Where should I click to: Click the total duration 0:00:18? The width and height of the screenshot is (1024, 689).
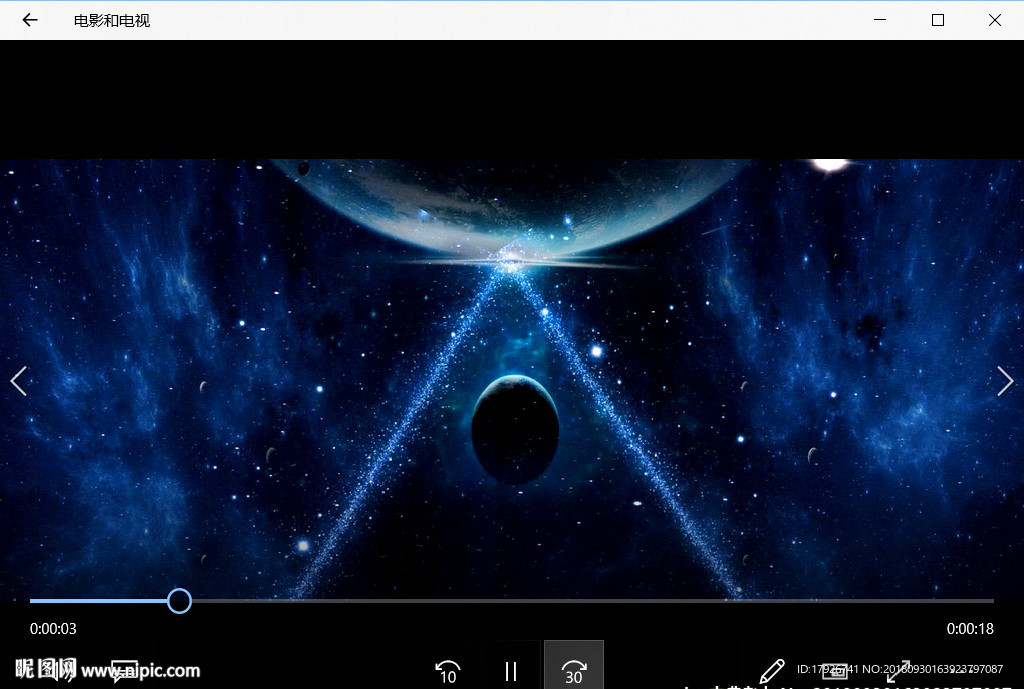coord(970,629)
